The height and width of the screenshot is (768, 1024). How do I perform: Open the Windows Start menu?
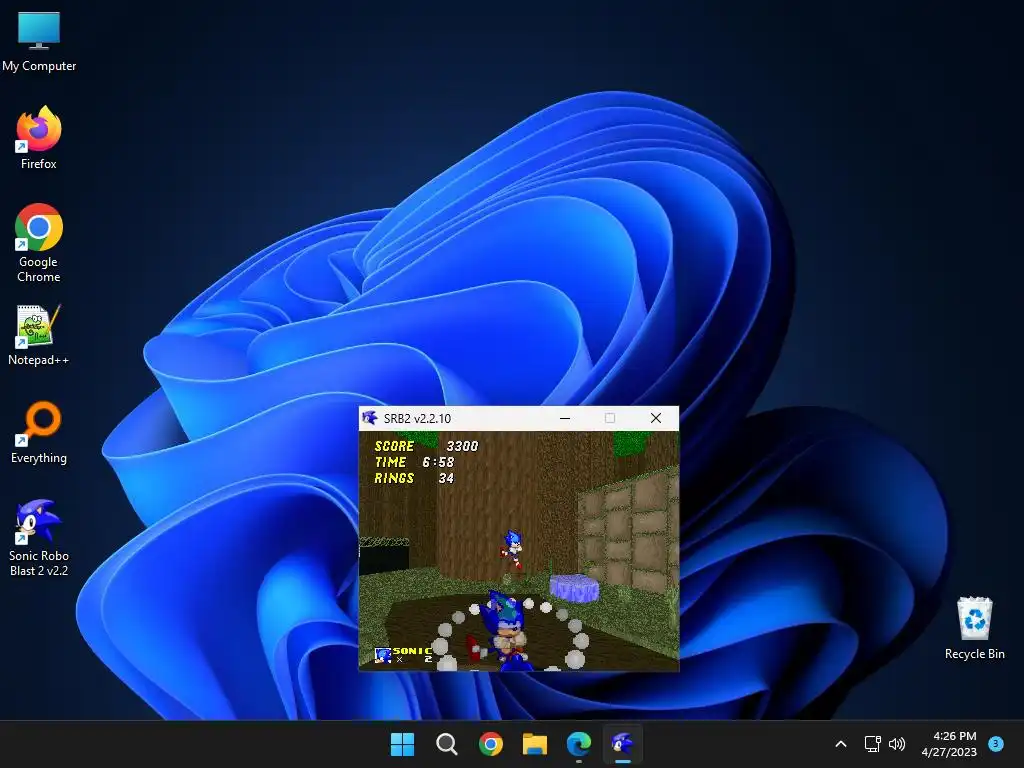(402, 744)
